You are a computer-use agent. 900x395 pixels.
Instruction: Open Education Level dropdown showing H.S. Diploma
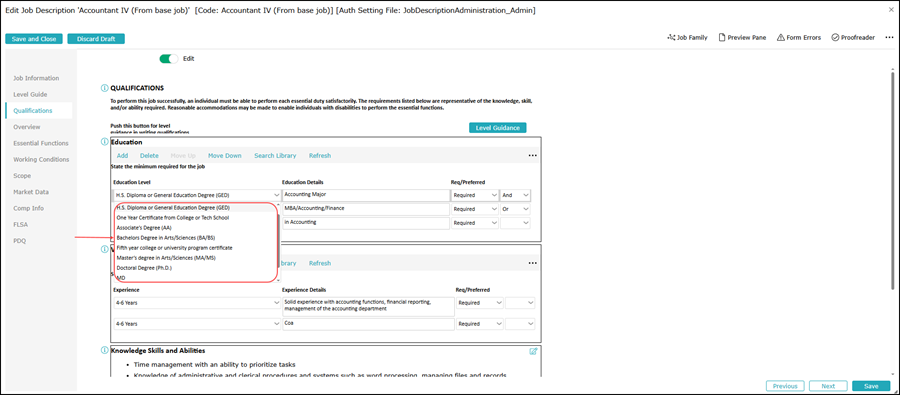pyautogui.click(x=196, y=195)
